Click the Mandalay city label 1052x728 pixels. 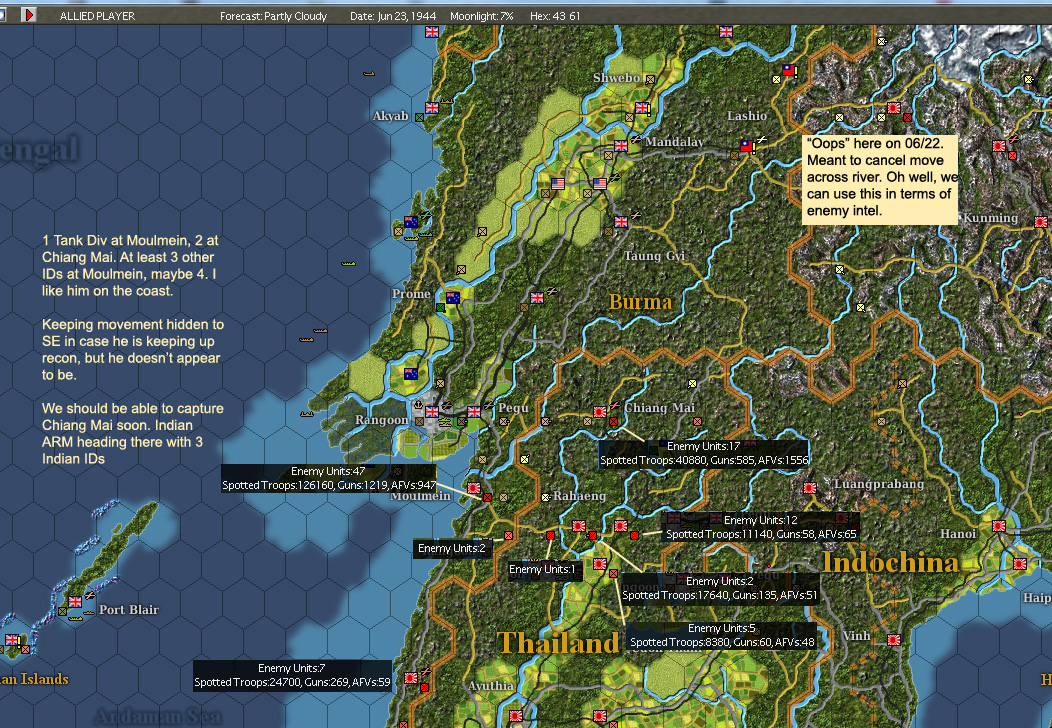coord(675,142)
